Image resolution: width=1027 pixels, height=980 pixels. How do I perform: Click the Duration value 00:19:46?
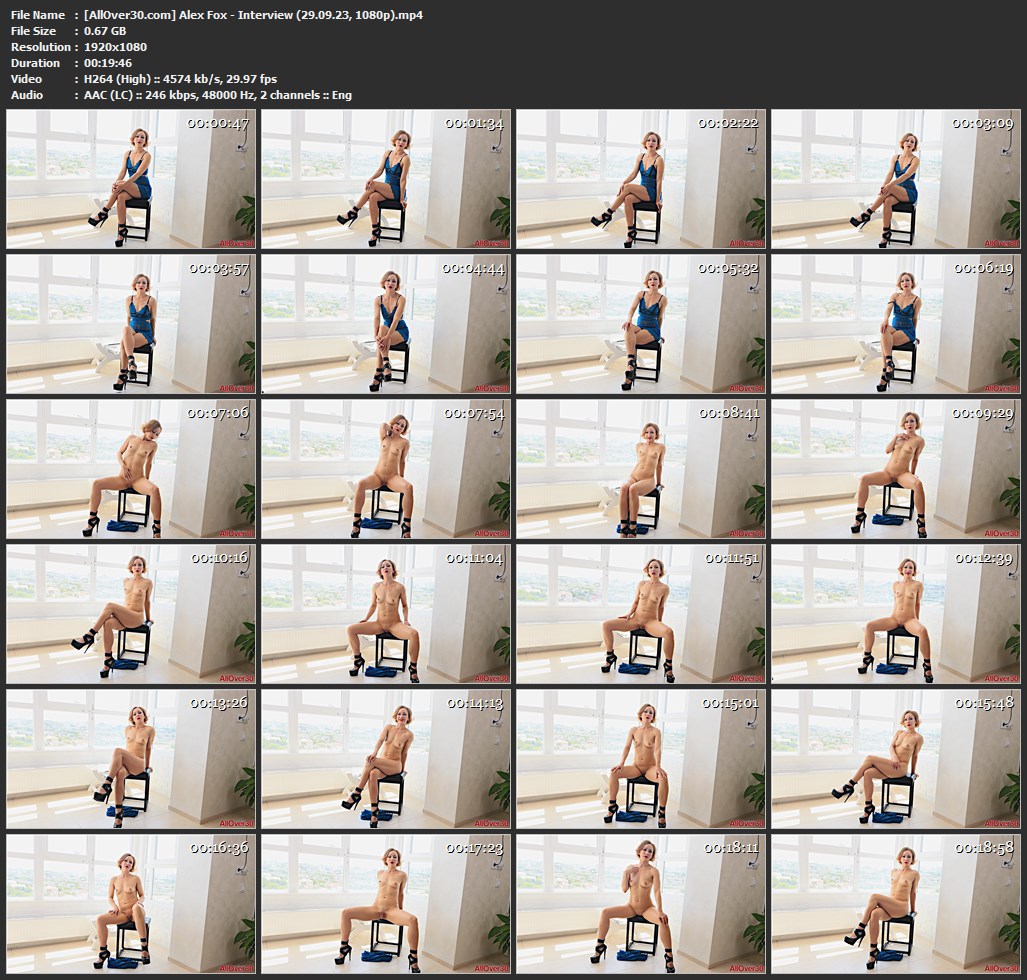110,63
